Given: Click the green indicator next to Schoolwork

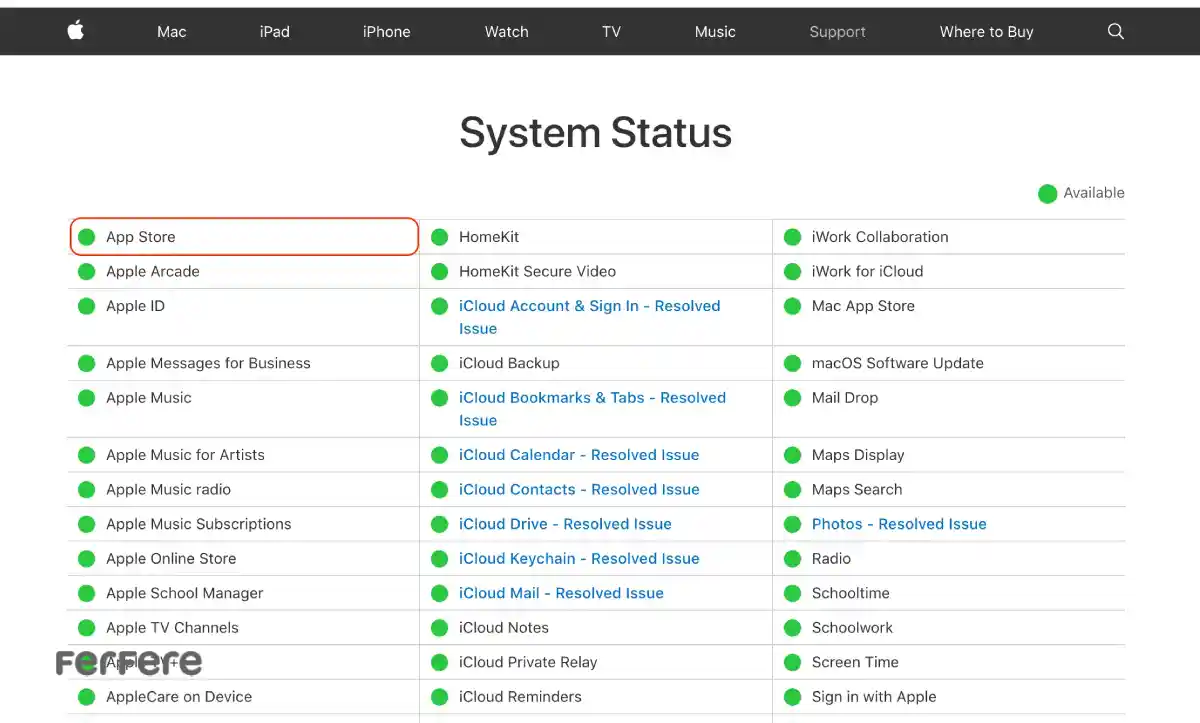Looking at the screenshot, I should [x=792, y=628].
